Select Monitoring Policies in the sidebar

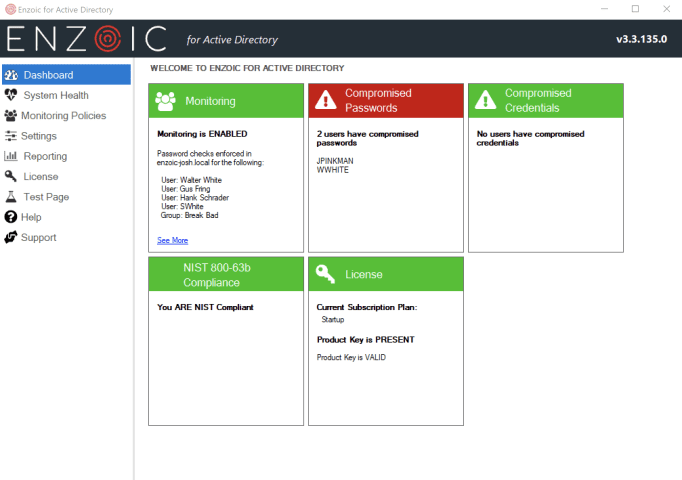[63, 116]
